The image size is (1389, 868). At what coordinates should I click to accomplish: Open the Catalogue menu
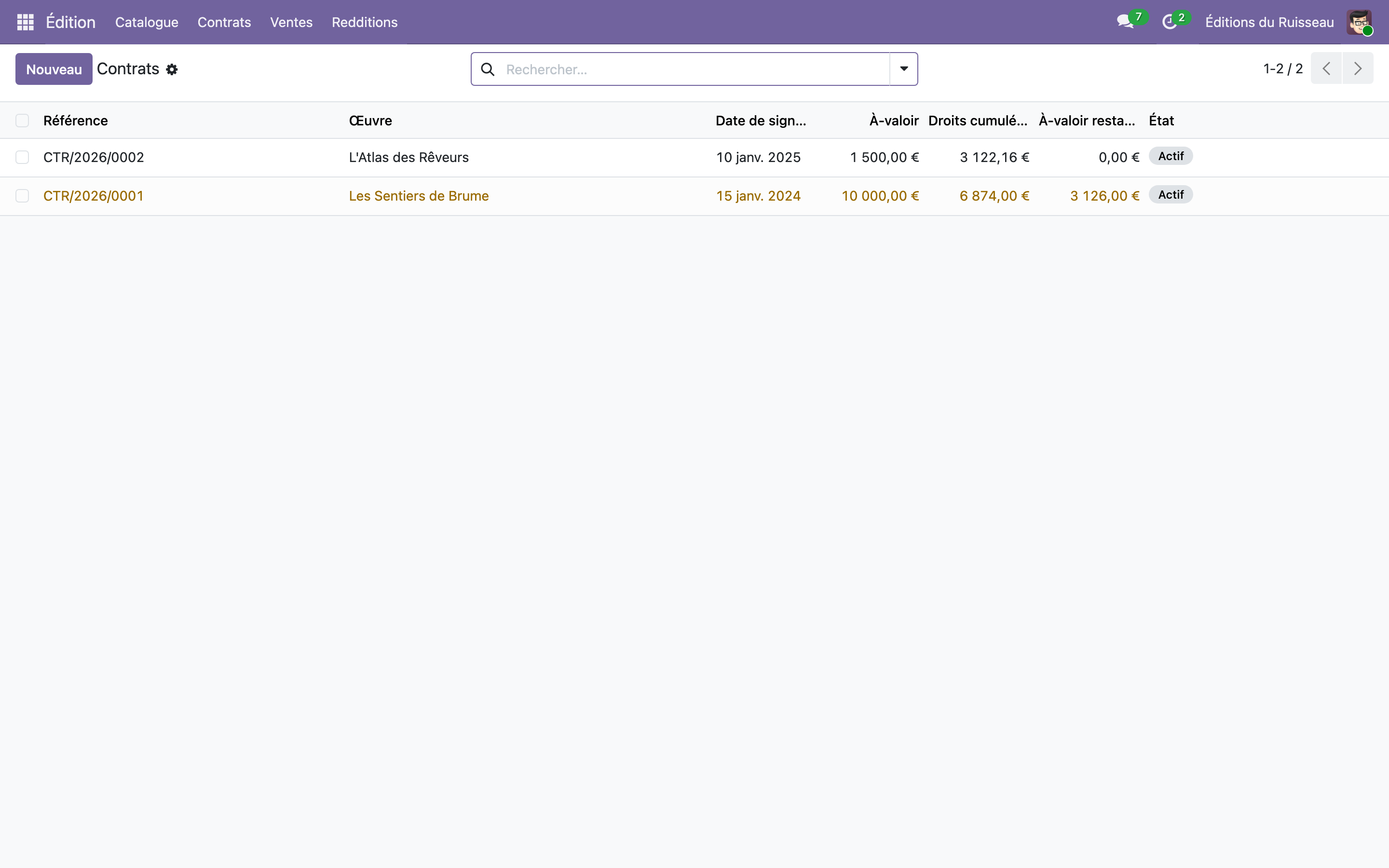(x=147, y=22)
